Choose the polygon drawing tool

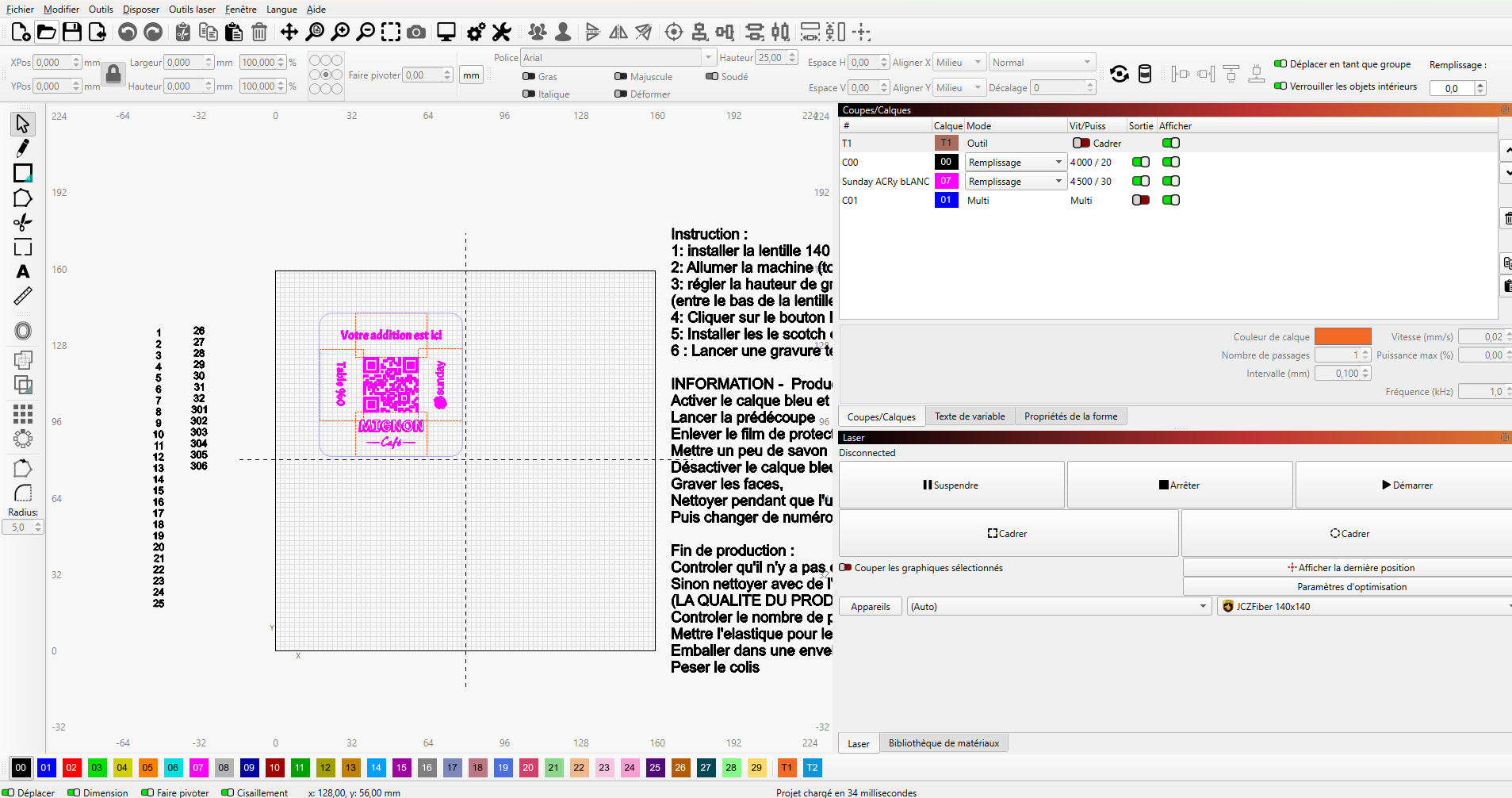point(23,198)
